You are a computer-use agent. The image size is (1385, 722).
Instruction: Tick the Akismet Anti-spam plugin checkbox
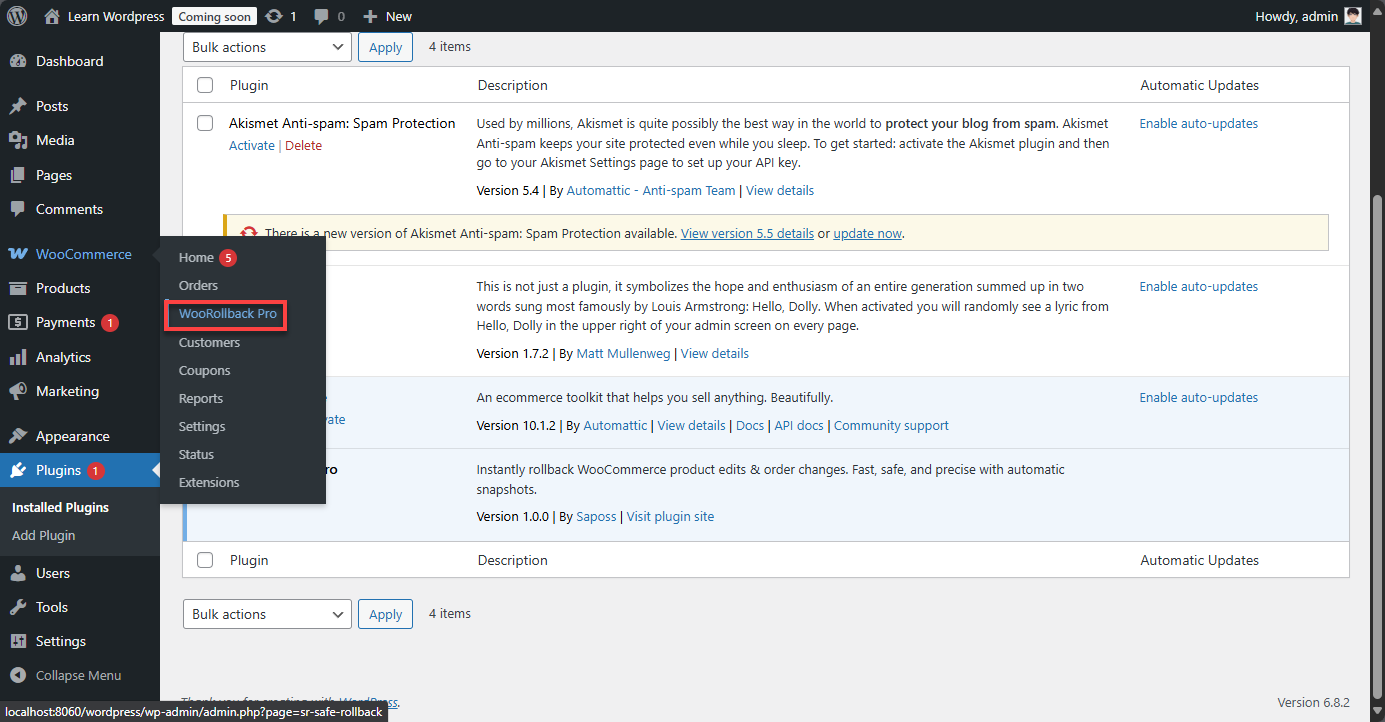(205, 123)
